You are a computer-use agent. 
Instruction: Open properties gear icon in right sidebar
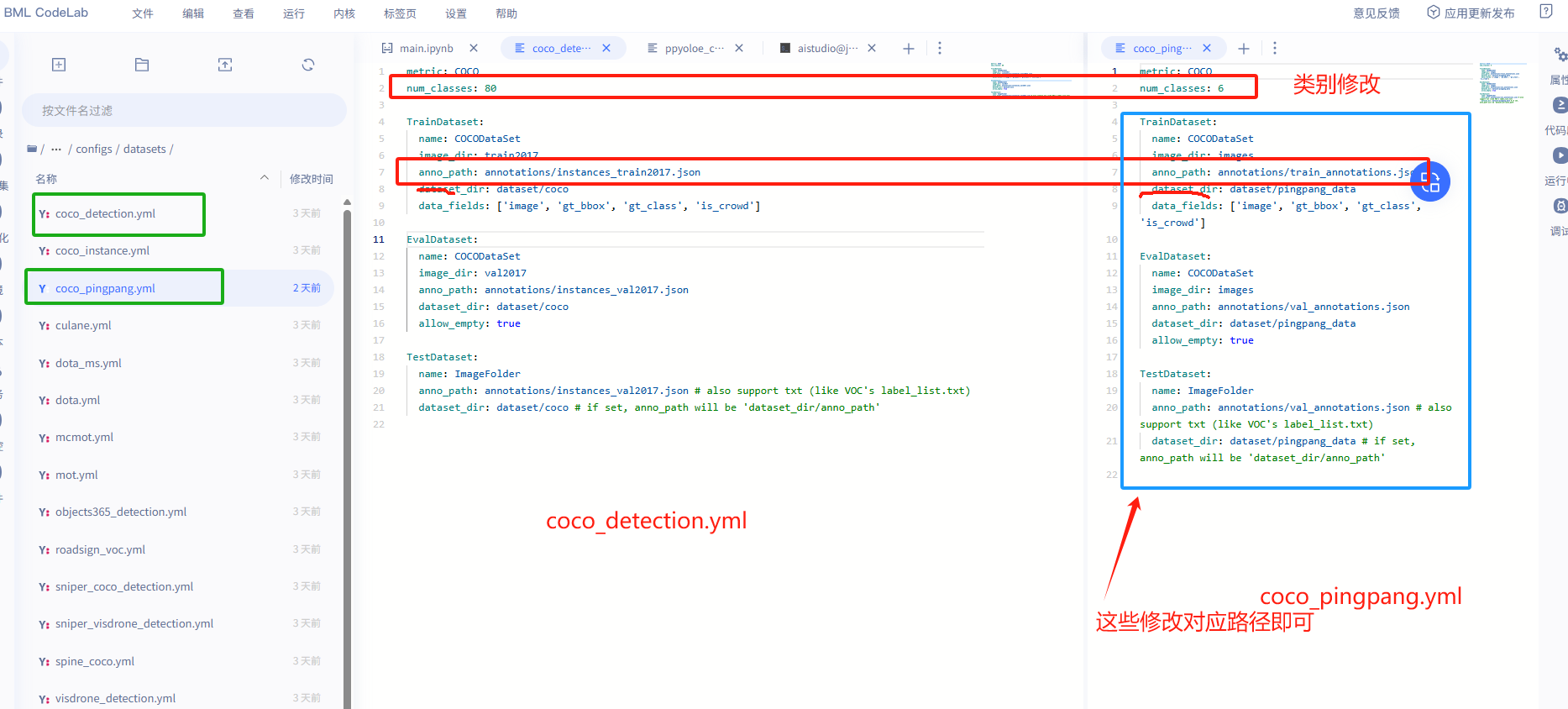[1560, 55]
